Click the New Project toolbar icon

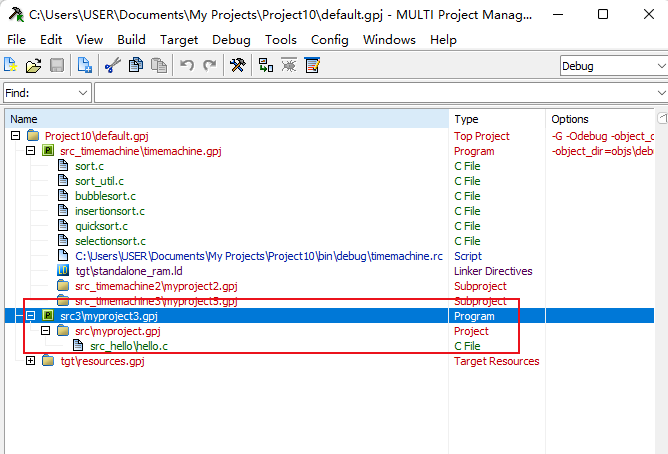pyautogui.click(x=11, y=66)
